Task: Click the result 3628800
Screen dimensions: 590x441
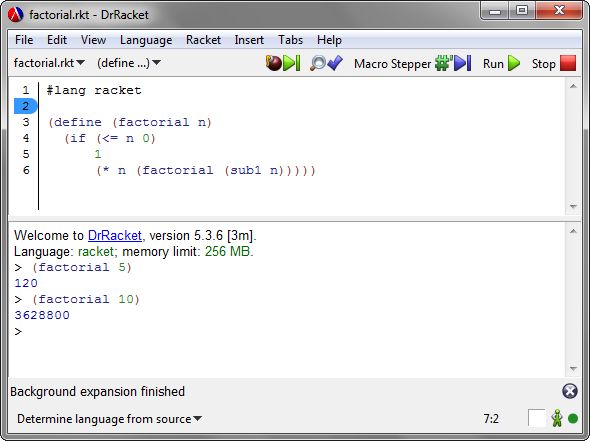Action: tap(42, 315)
